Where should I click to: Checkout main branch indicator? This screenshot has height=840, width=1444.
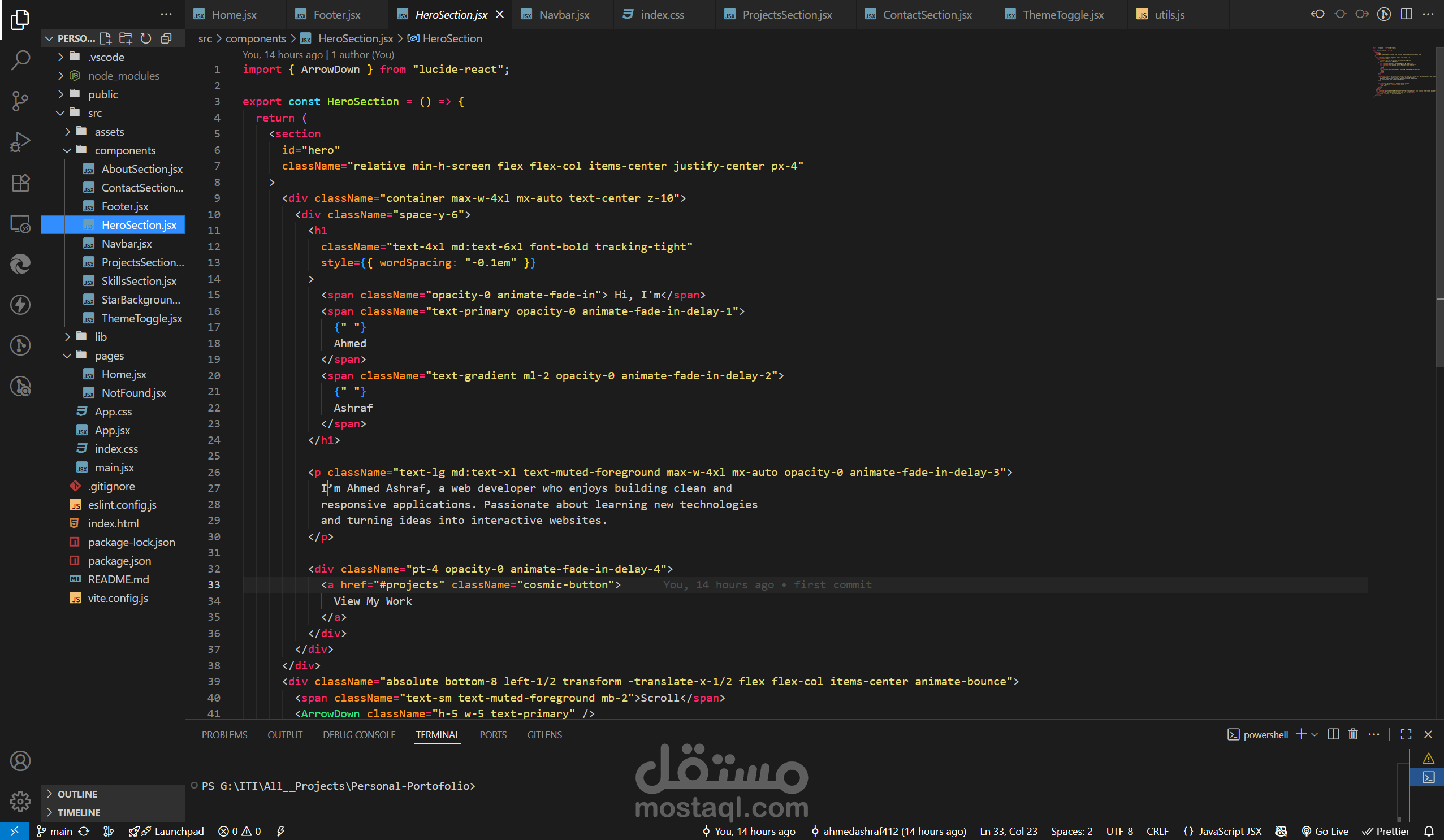click(54, 831)
